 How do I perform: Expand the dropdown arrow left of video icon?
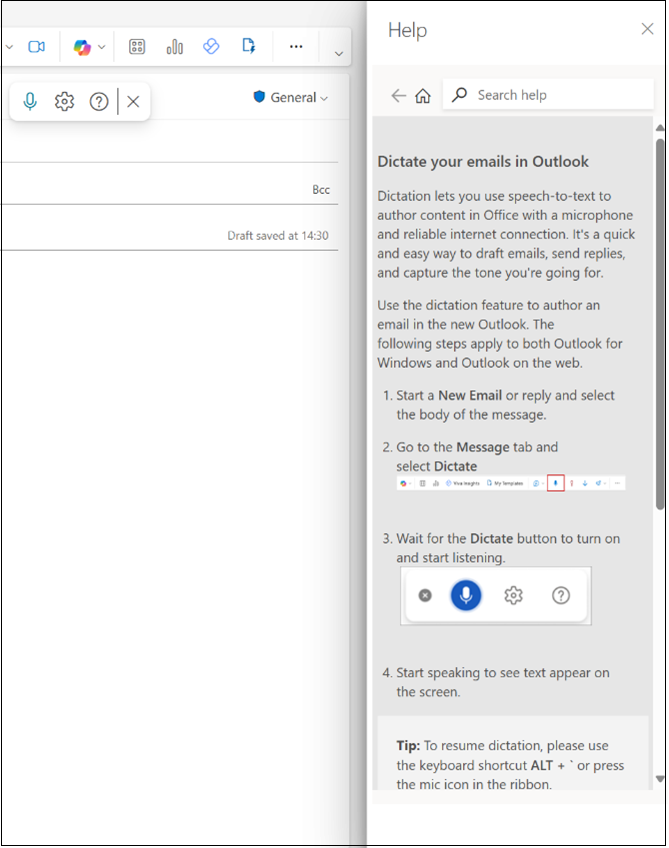pyautogui.click(x=9, y=48)
